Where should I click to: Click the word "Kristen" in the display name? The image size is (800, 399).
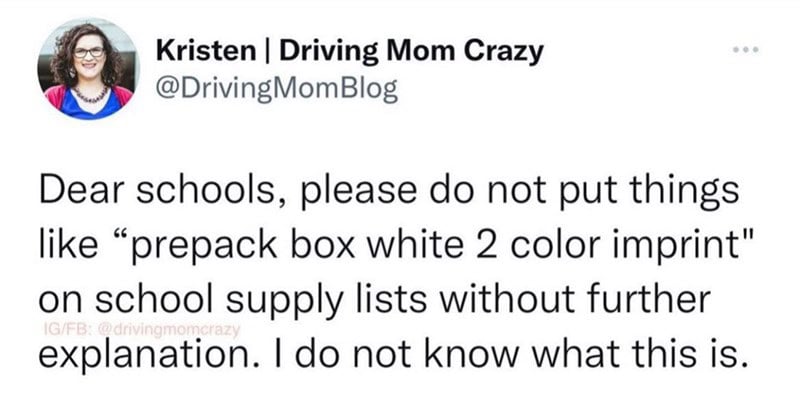pos(206,52)
